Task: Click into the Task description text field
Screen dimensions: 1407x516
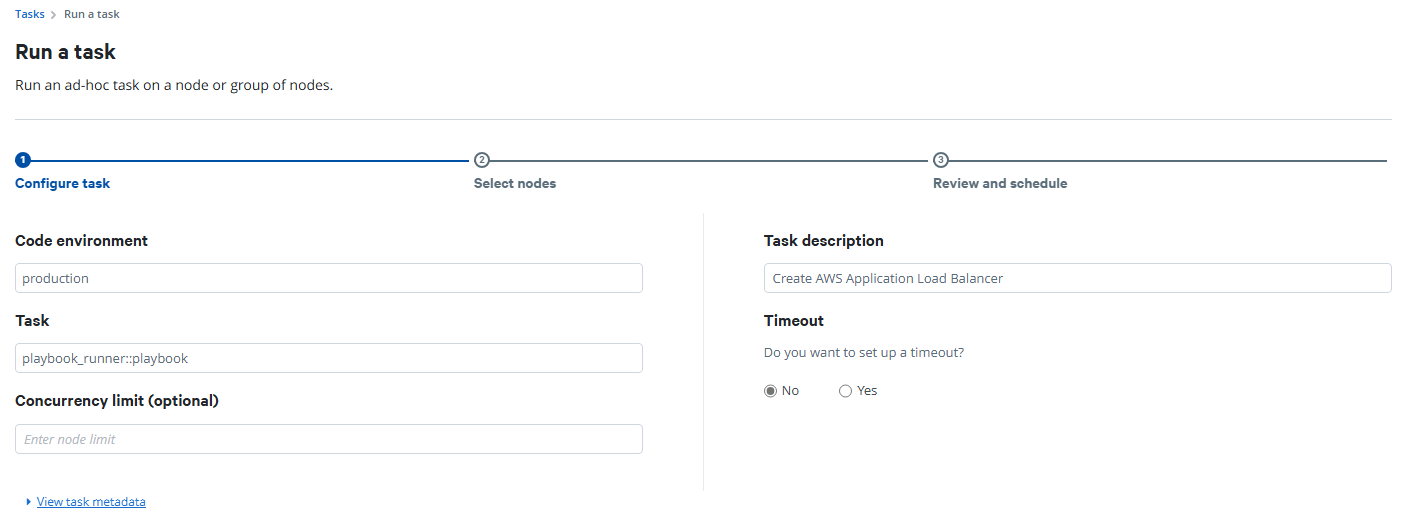Action: [x=1077, y=278]
